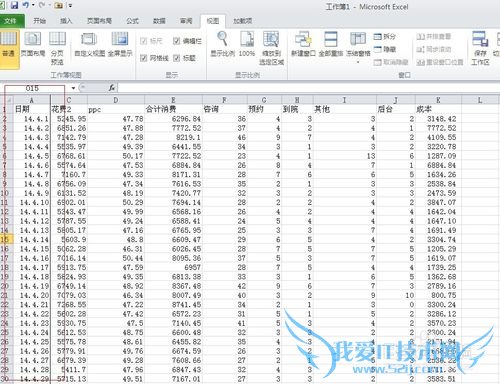Viewport: 500px width, 384px height.
Task: Select row 1 header
Action: [6, 109]
